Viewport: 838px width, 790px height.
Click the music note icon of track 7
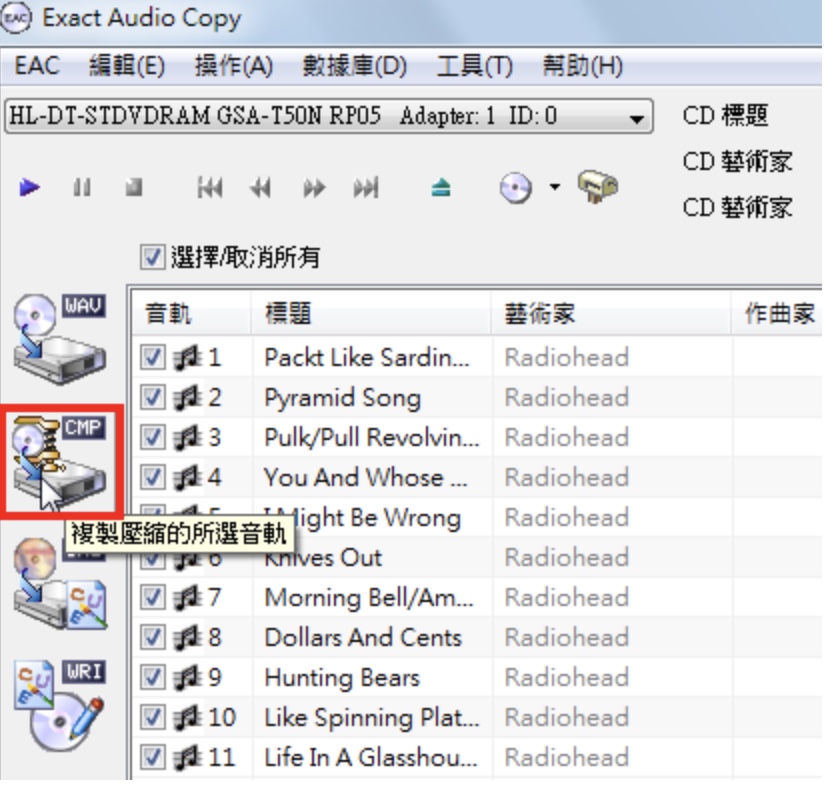188,598
